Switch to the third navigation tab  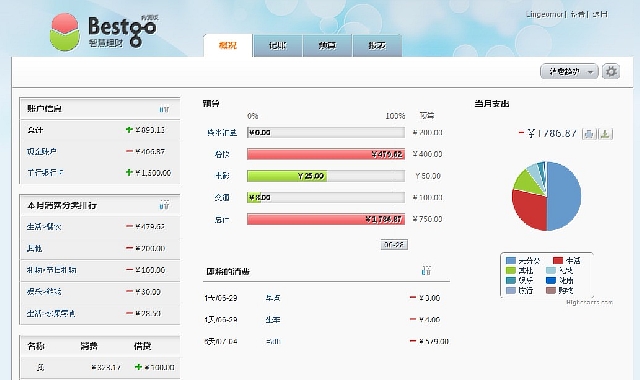(327, 45)
